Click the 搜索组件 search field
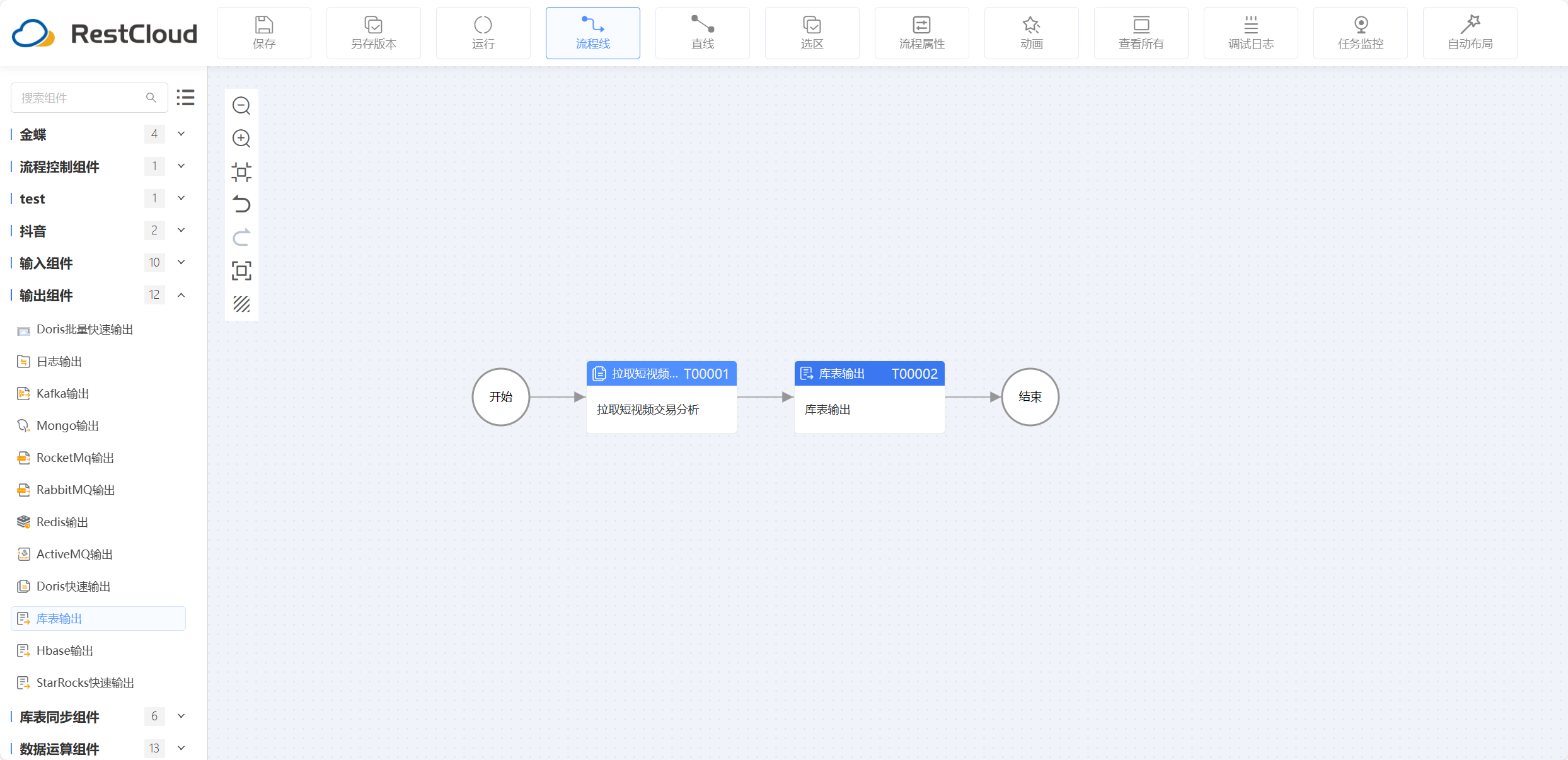Screen dimensions: 1568x760 pos(81,98)
